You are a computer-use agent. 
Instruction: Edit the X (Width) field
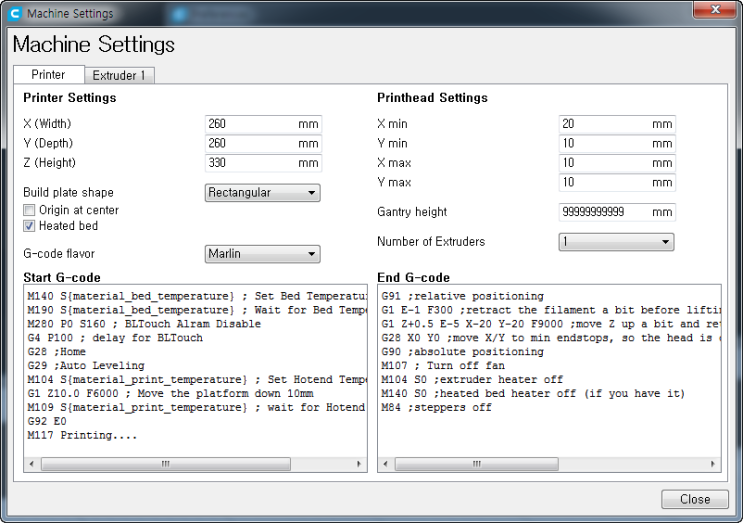pyautogui.click(x=263, y=124)
